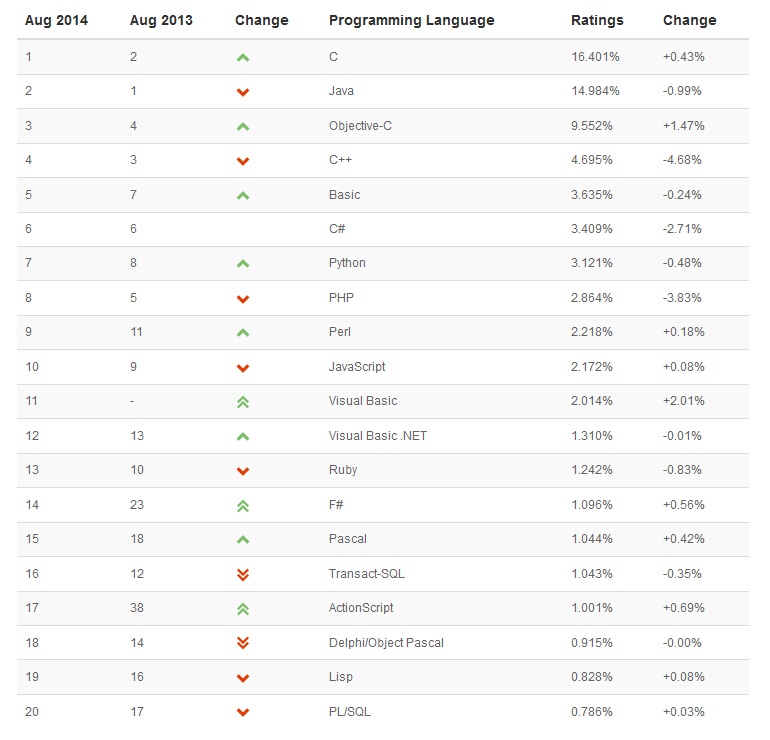Click the double green arrow next to F#
This screenshot has width=770, height=740.
(243, 505)
